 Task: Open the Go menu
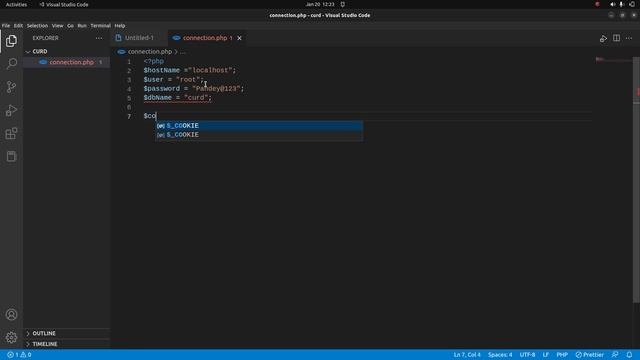tap(70, 25)
